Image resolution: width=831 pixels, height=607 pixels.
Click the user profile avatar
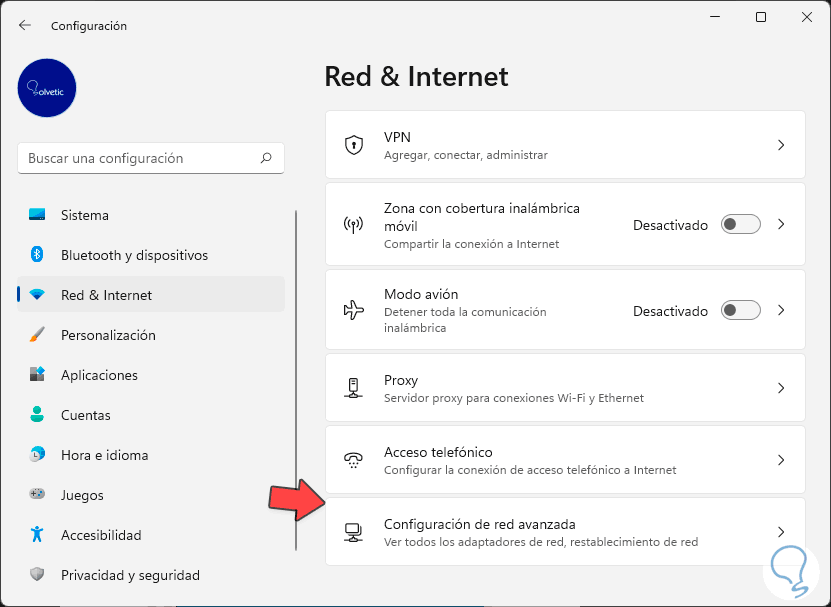point(47,88)
